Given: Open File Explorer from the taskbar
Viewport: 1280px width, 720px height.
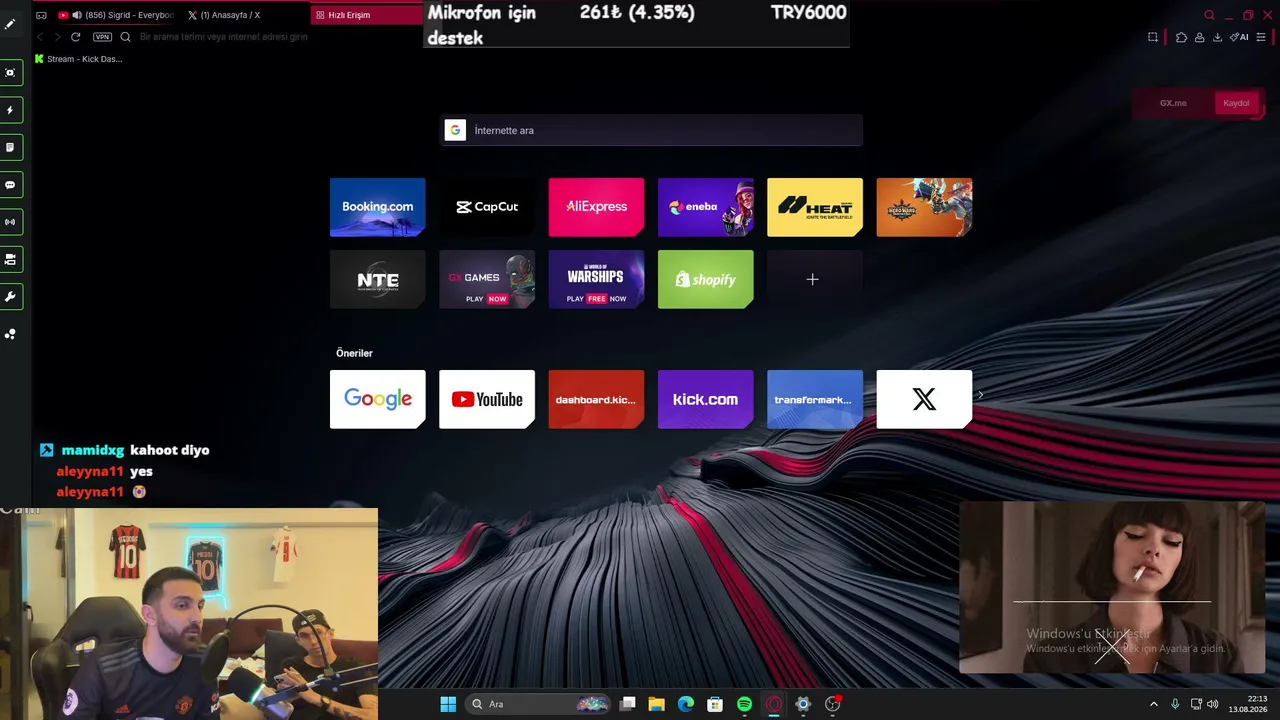Looking at the screenshot, I should pyautogui.click(x=656, y=704).
